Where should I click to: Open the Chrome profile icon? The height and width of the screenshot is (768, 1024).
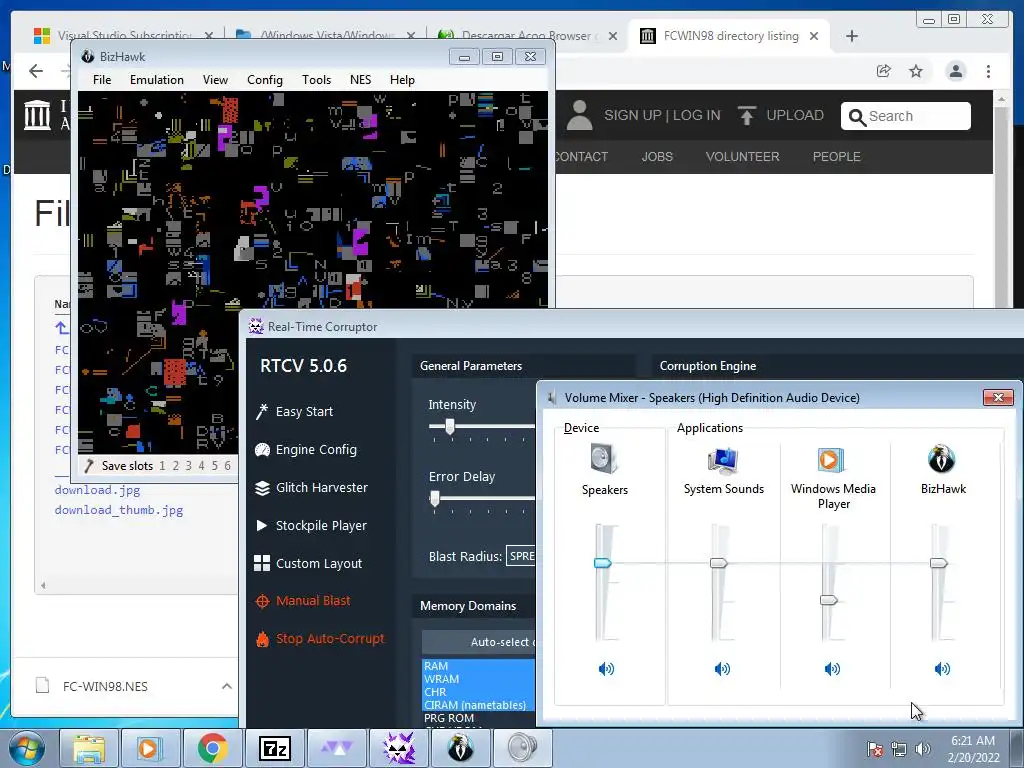coord(955,71)
